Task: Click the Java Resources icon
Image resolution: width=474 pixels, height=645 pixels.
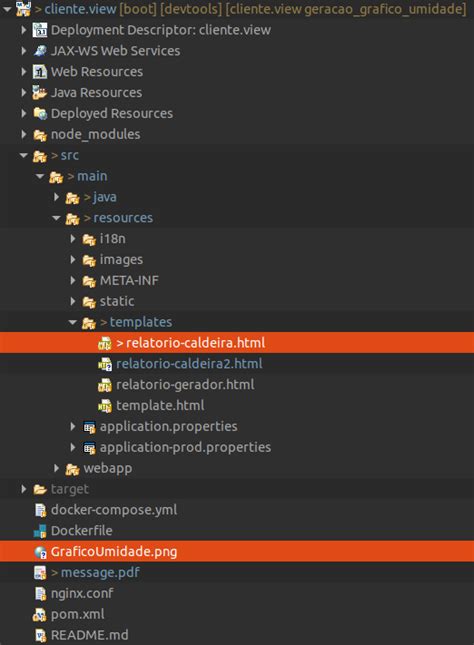Action: pyautogui.click(x=40, y=93)
